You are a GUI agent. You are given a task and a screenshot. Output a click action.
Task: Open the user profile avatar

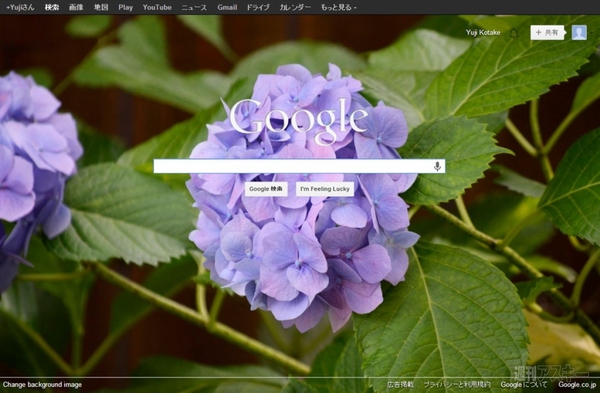click(579, 33)
